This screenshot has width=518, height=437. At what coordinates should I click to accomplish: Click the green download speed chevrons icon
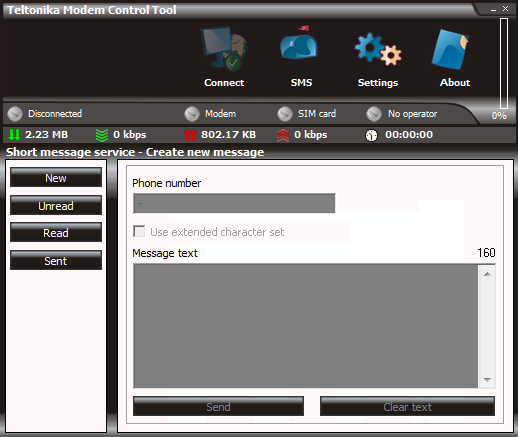click(x=102, y=135)
